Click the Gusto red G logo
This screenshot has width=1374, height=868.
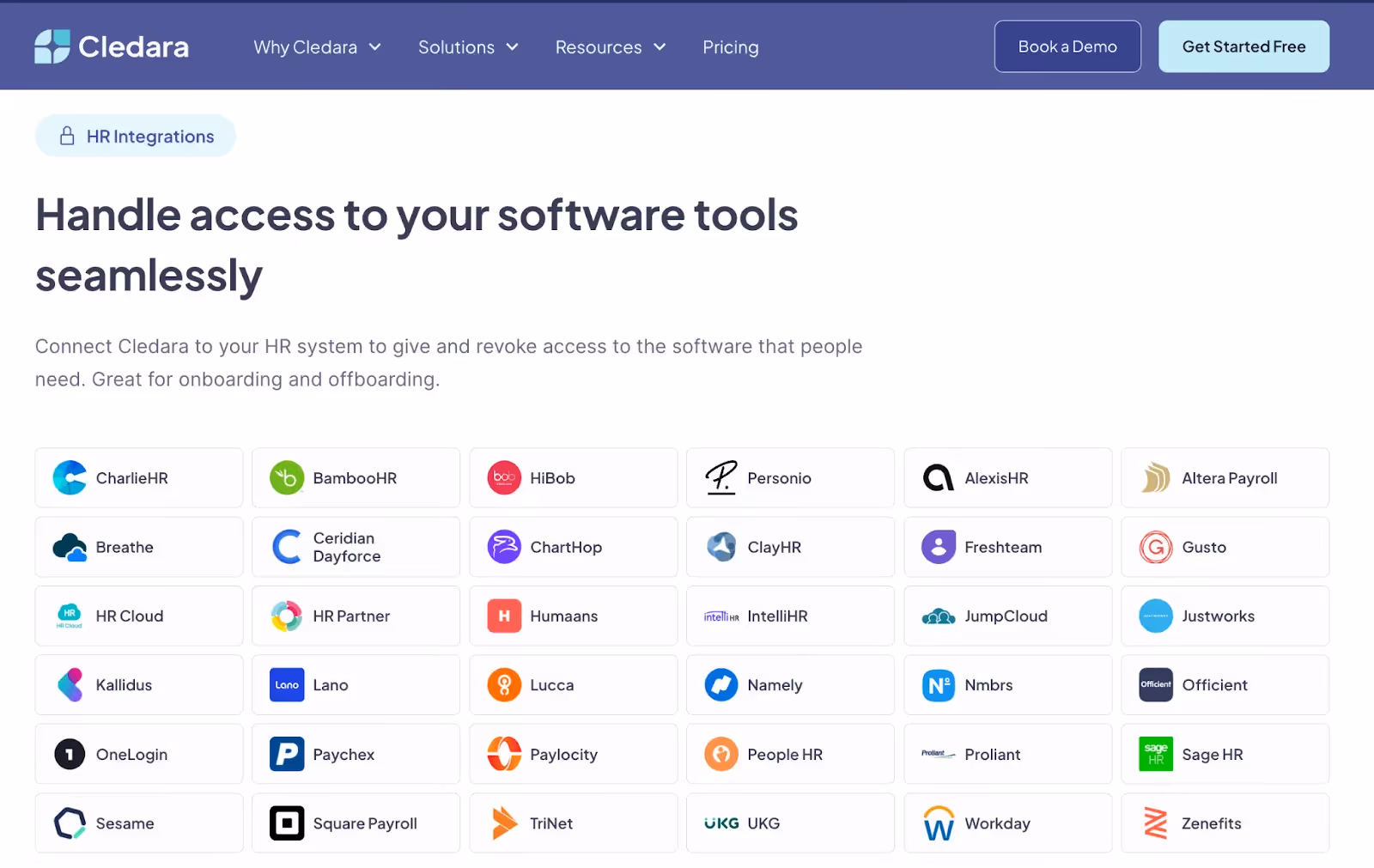(1156, 547)
